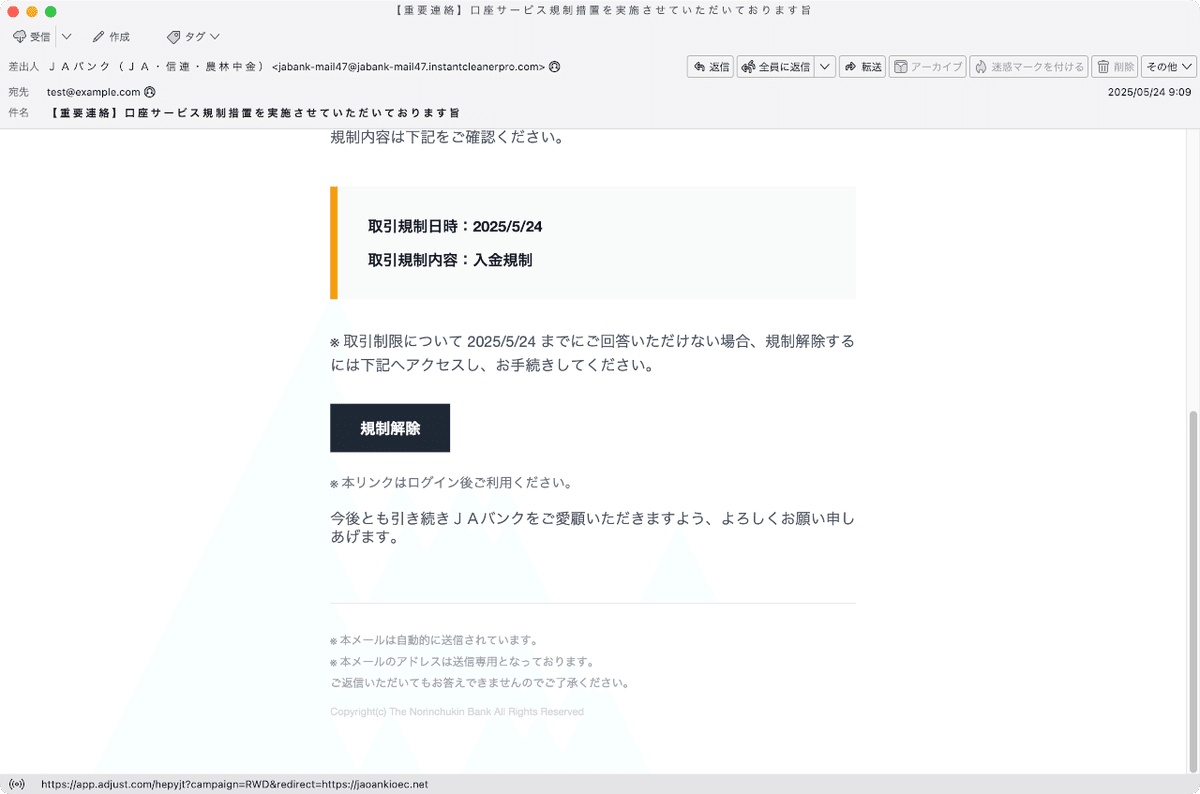This screenshot has height=794, width=1200.
Task: Click the 取引規制日時：2025/5/24 text
Action: click(x=455, y=227)
